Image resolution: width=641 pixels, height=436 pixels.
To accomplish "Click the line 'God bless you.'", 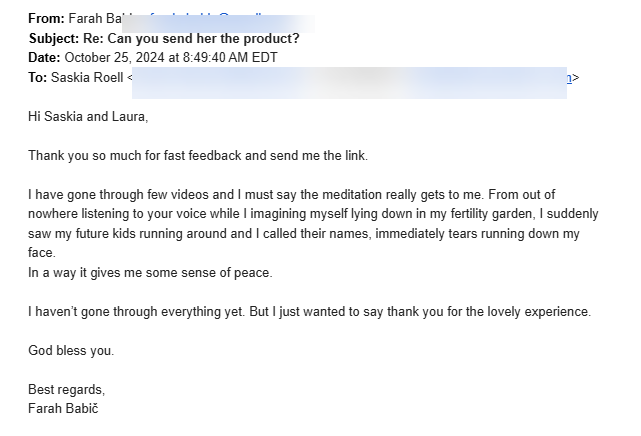I will coord(71,350).
